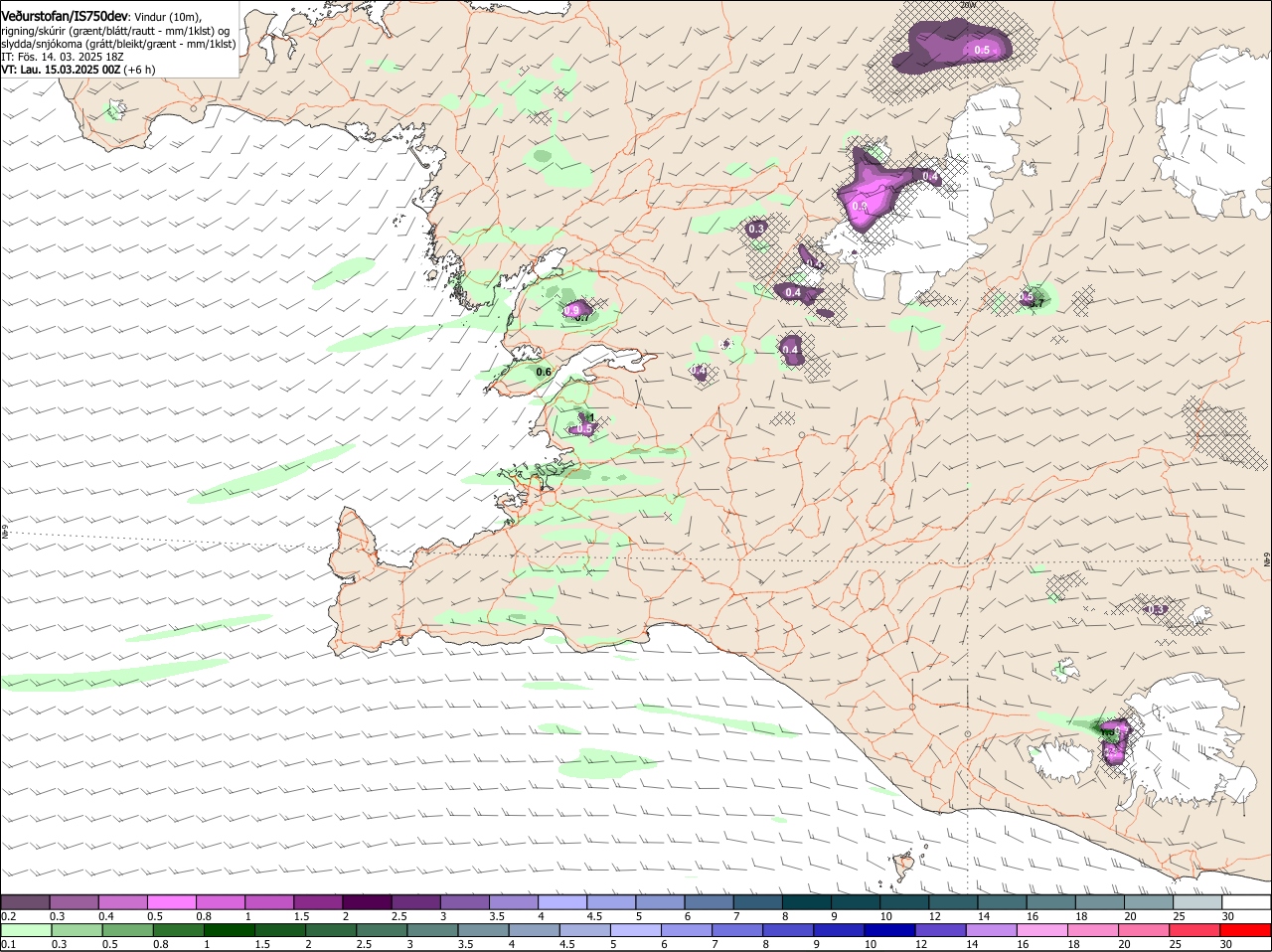Click the 'IT: Fös. 14. 03. 2025 18Z' line
The height and width of the screenshot is (952, 1272).
[62, 57]
